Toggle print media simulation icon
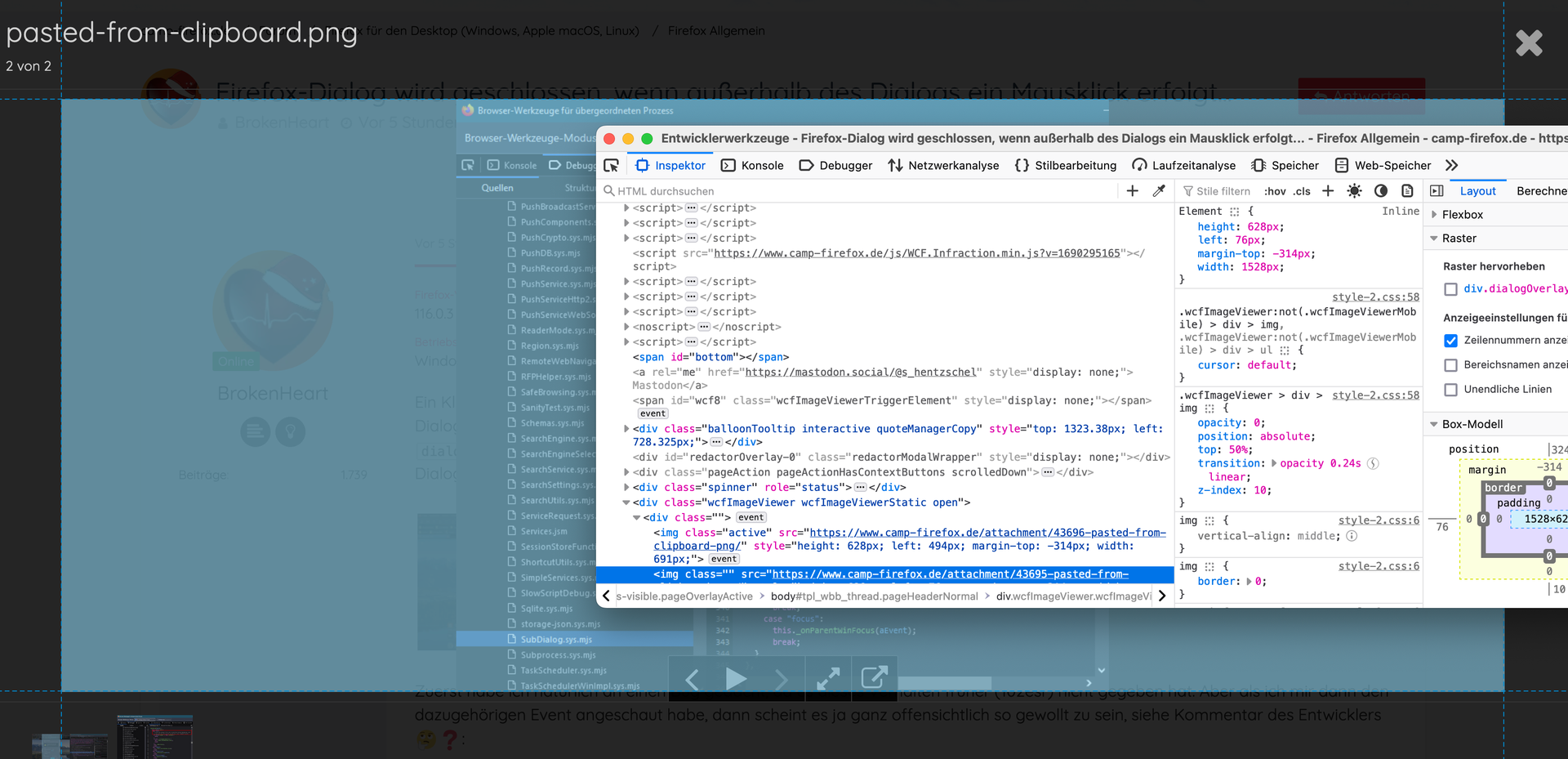The width and height of the screenshot is (1568, 759). coord(1407,191)
